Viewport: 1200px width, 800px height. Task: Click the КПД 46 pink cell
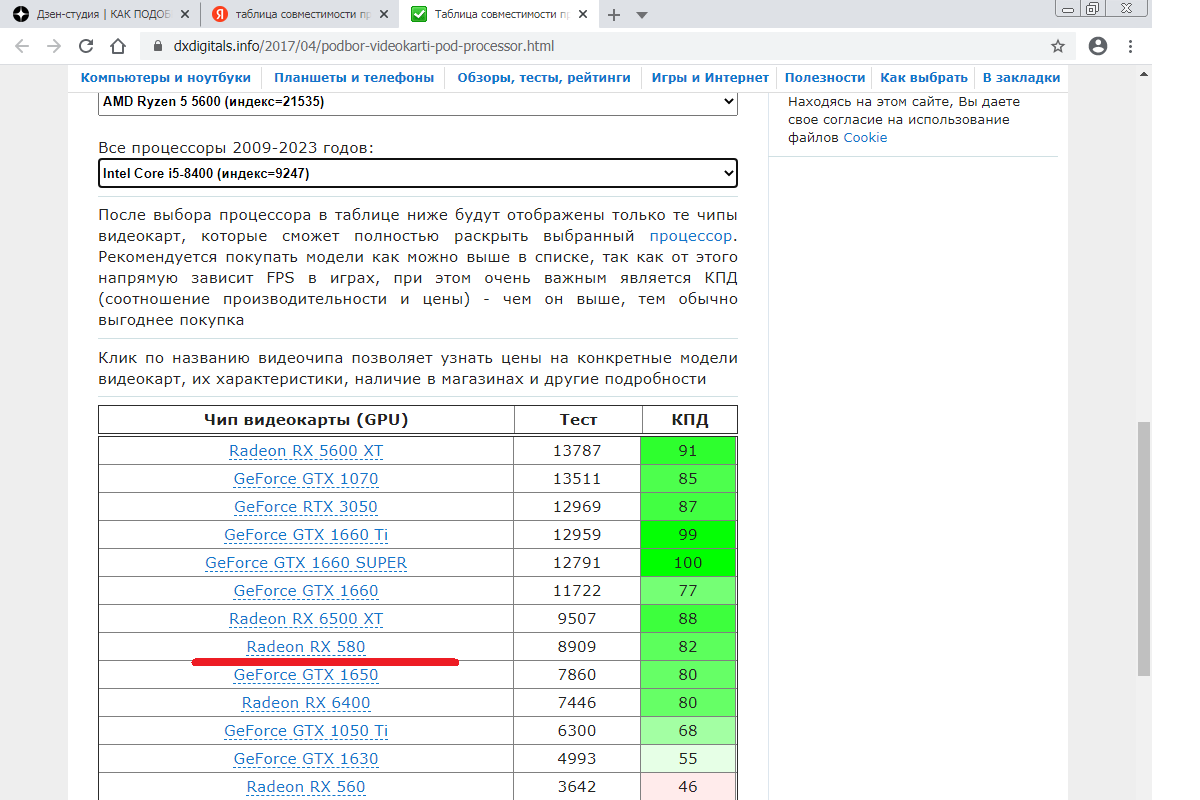pyautogui.click(x=688, y=787)
